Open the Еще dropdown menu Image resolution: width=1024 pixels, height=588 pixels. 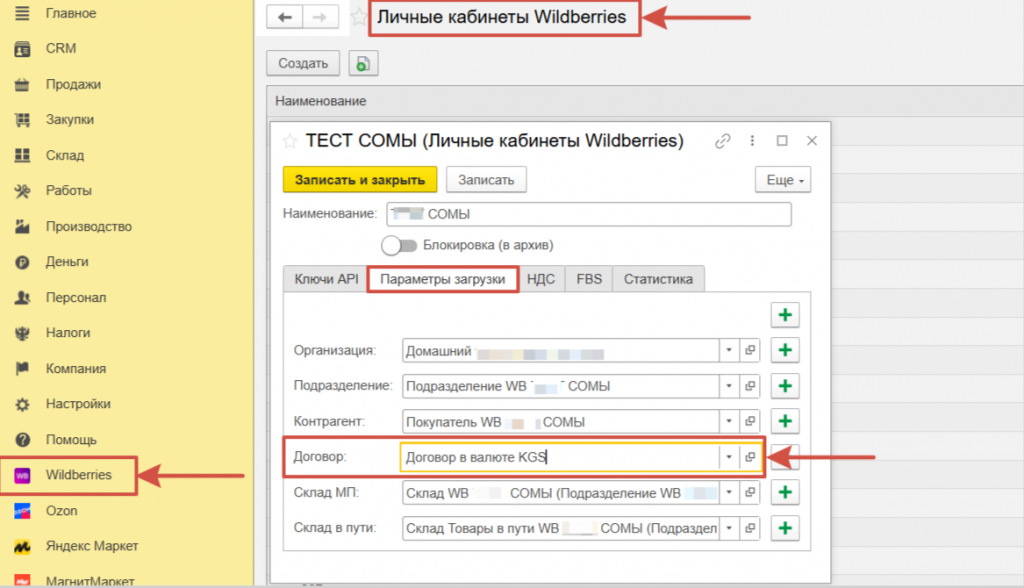(782, 180)
